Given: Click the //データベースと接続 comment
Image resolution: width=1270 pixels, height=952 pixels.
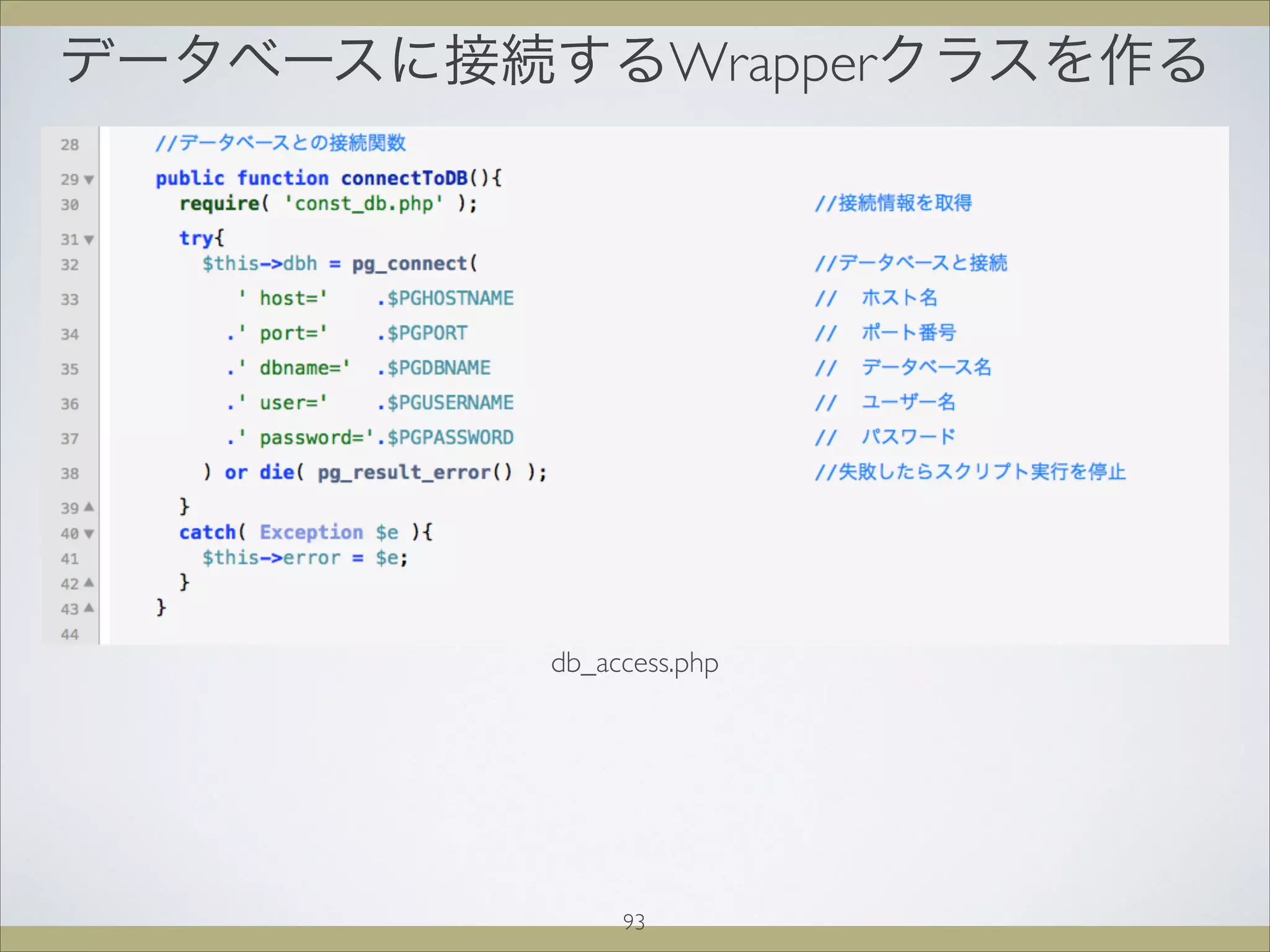Looking at the screenshot, I should 912,263.
